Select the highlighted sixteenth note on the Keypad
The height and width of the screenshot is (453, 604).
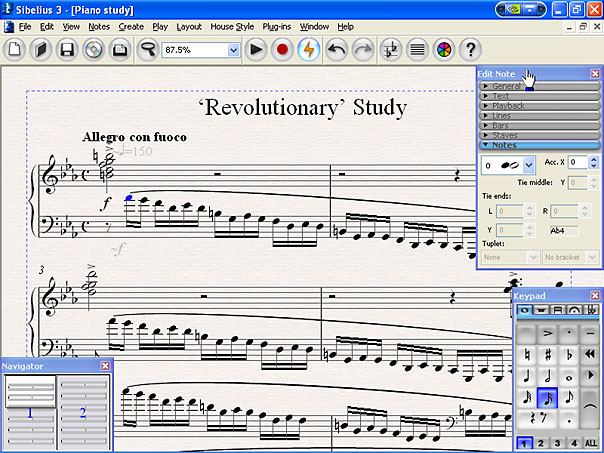coord(548,398)
